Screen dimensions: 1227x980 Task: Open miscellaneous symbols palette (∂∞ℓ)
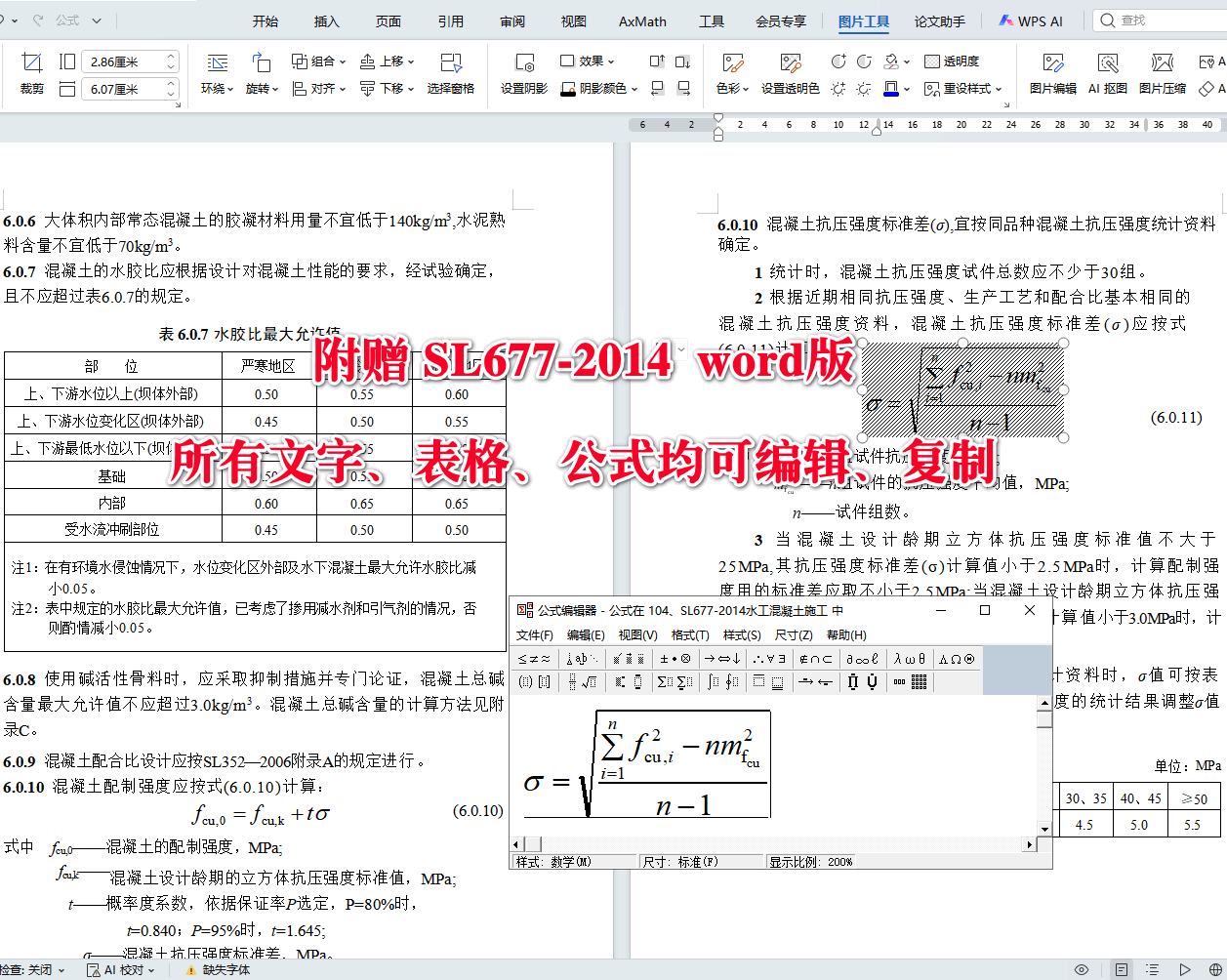tap(864, 659)
